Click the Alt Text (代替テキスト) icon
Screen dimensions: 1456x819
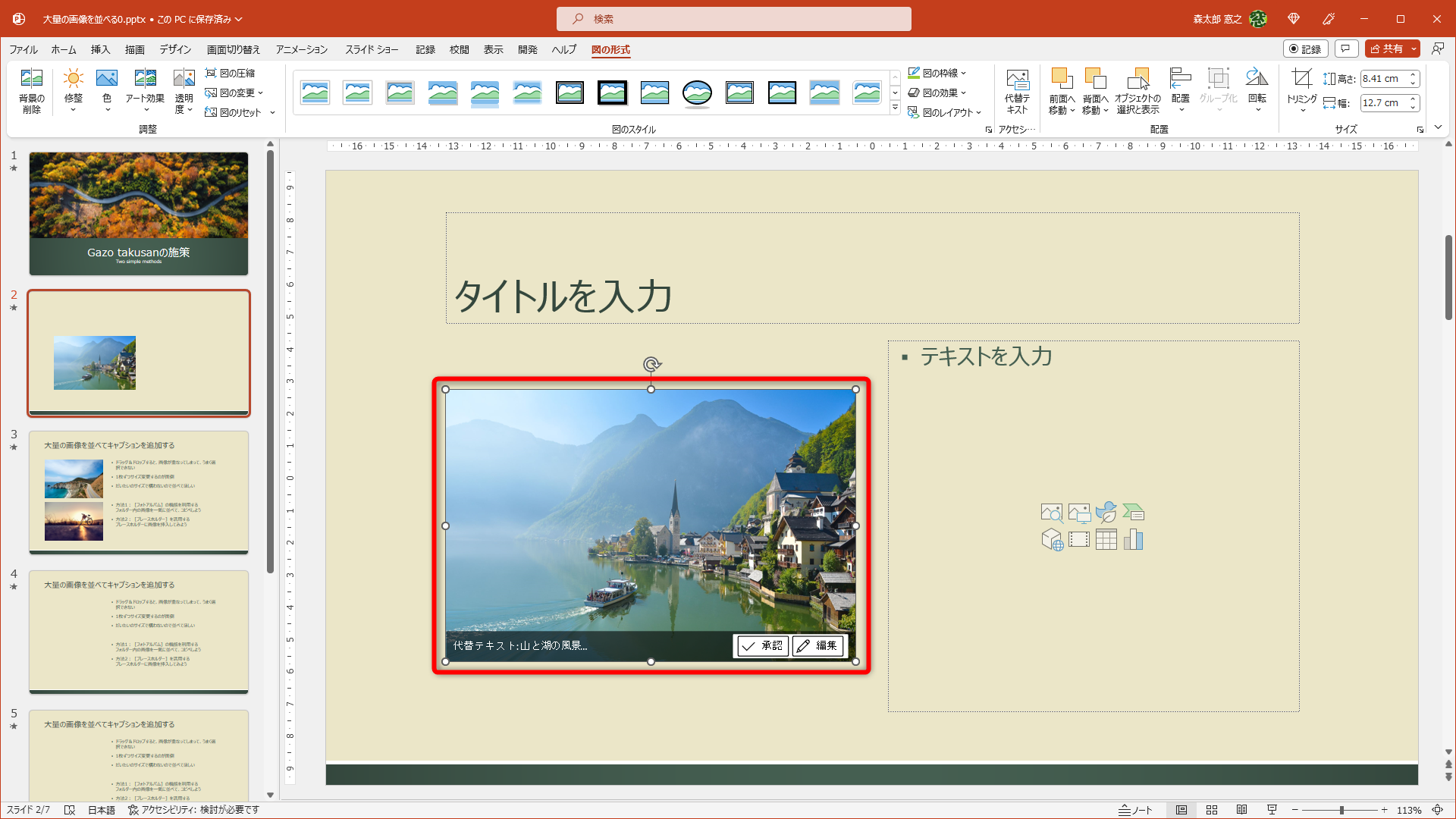1017,80
